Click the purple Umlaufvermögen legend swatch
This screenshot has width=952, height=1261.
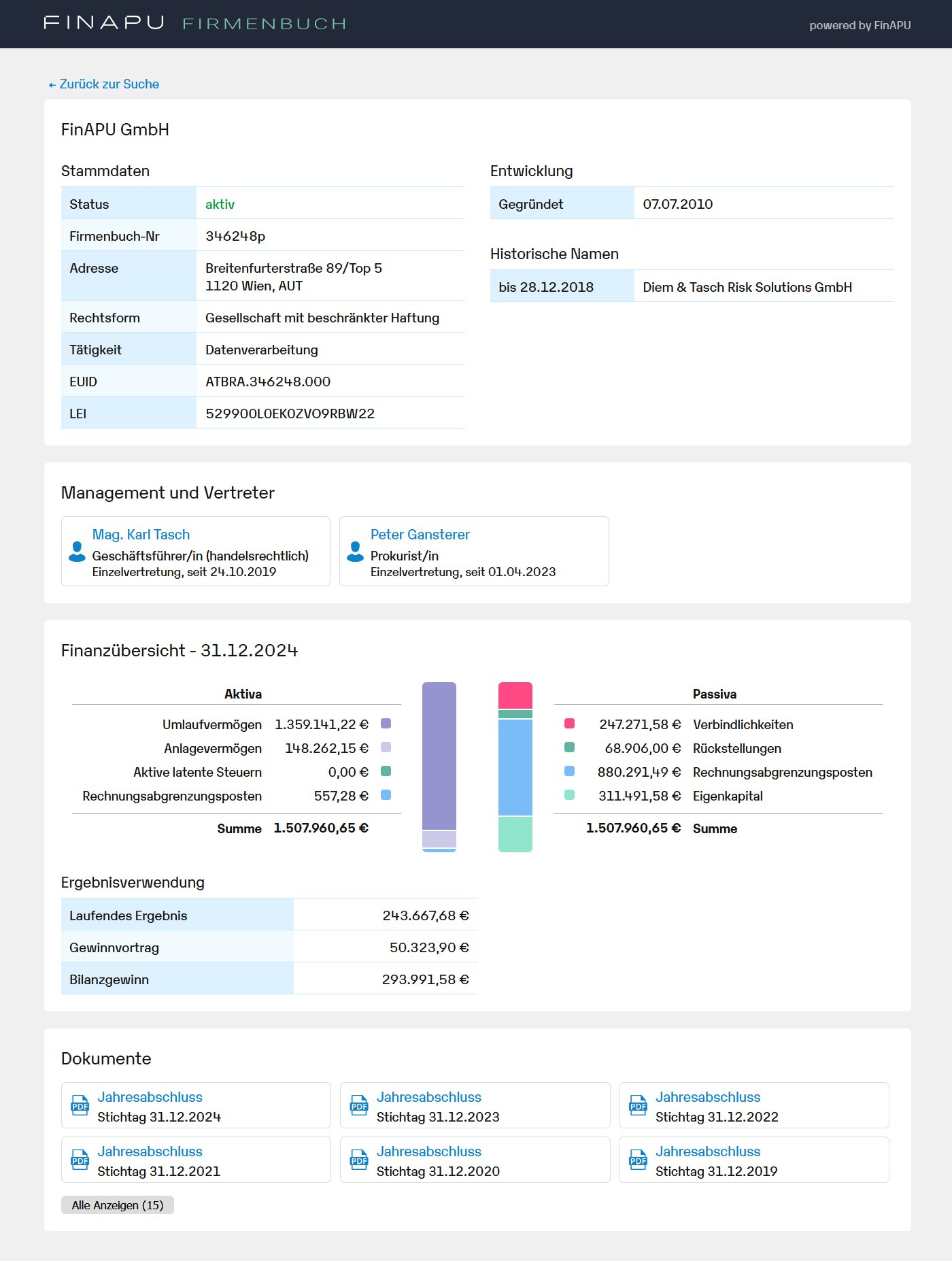386,724
